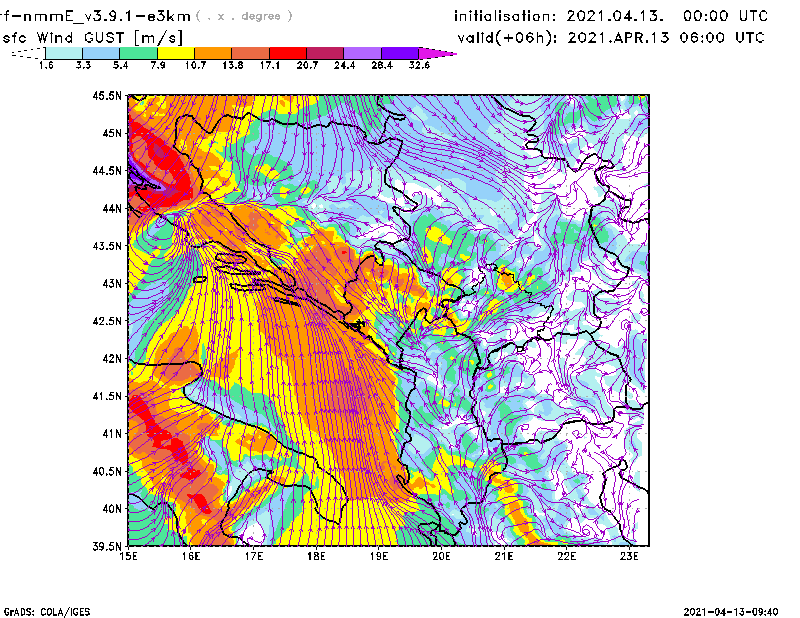Screen dimensions: 800x618
Task: Click the 'valid(+06h): 2021.APR.13 06:00 UTC' line
Action: [611, 38]
